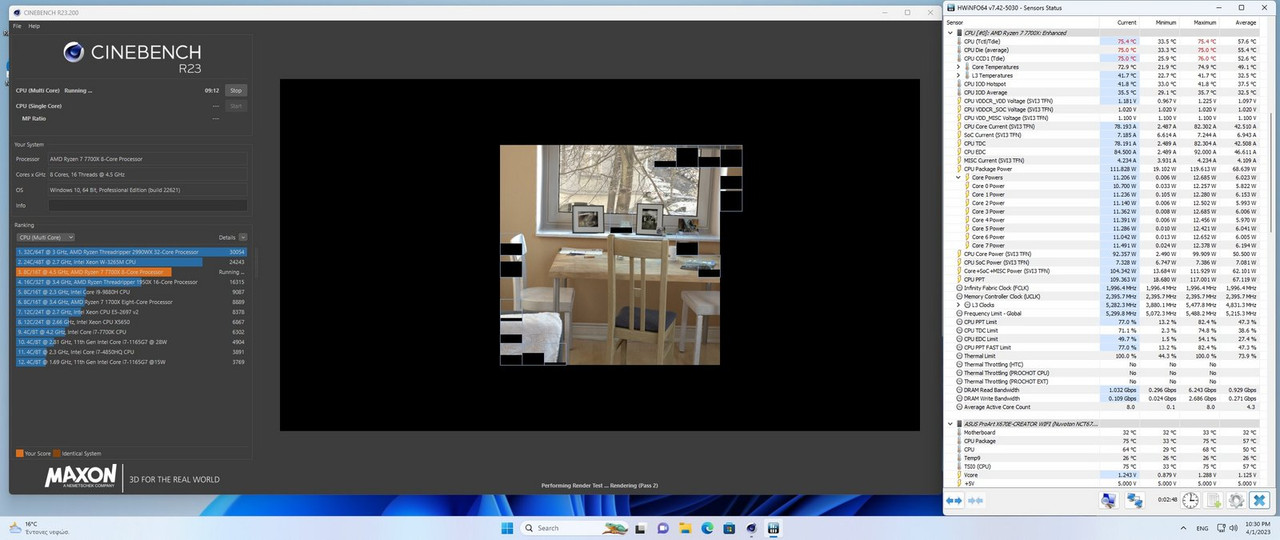This screenshot has width=1280, height=540.
Task: Select the CPU PPT sensor row
Action: click(1102, 279)
